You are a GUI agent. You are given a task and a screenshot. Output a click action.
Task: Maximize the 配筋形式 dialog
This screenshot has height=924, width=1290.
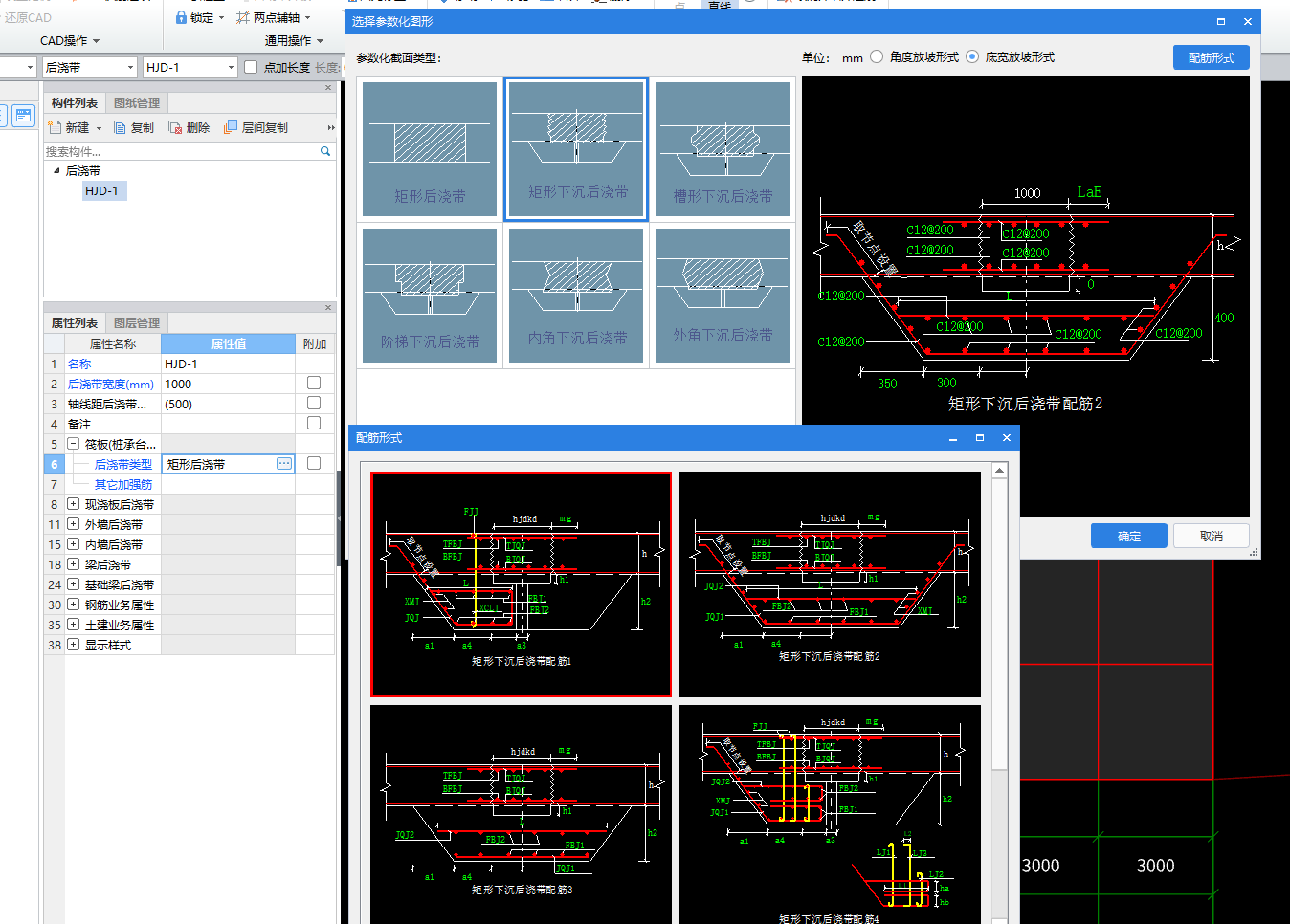point(980,437)
